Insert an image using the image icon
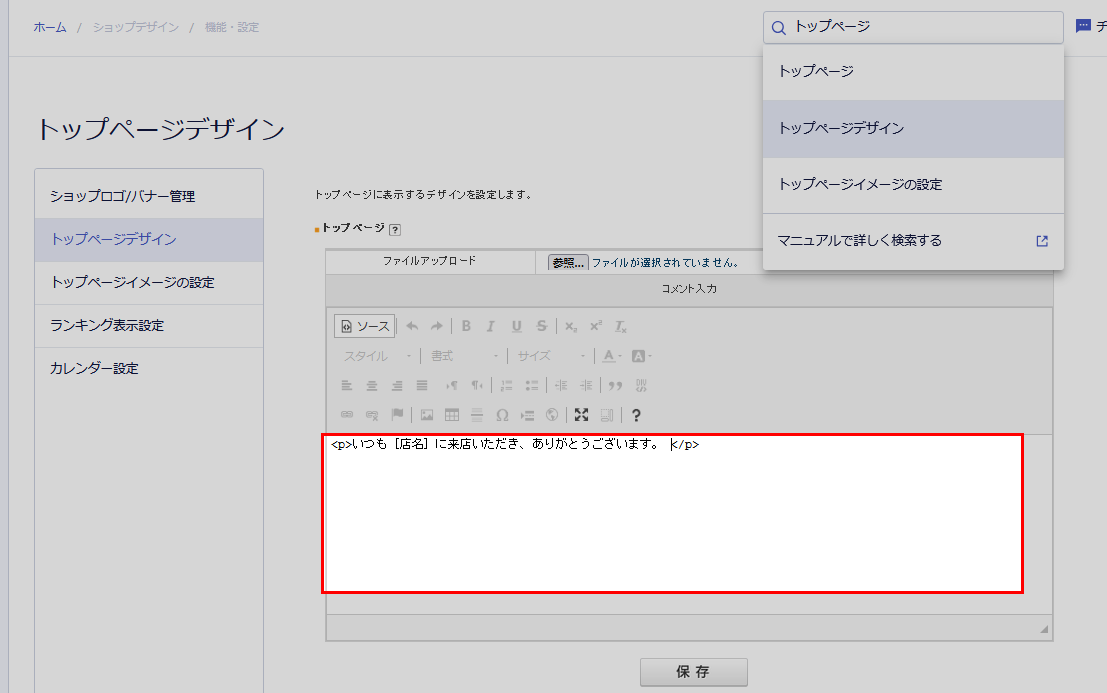This screenshot has width=1107, height=693. click(426, 415)
